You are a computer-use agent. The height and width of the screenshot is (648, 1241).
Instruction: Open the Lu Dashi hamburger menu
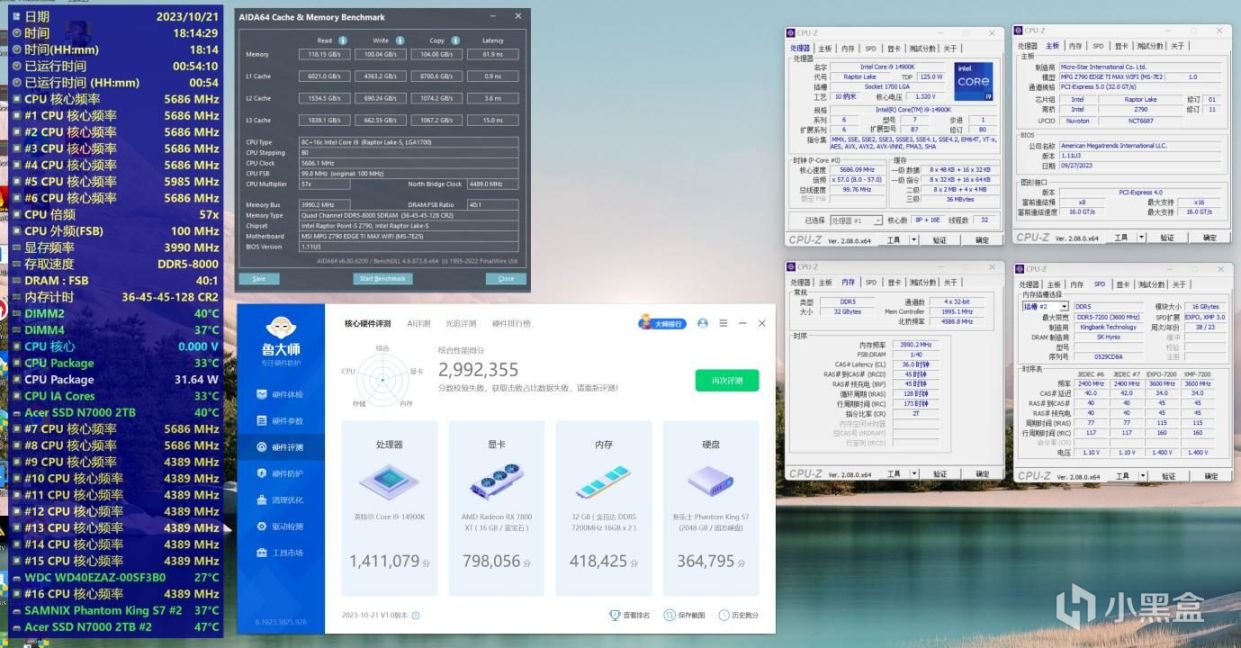click(x=722, y=323)
